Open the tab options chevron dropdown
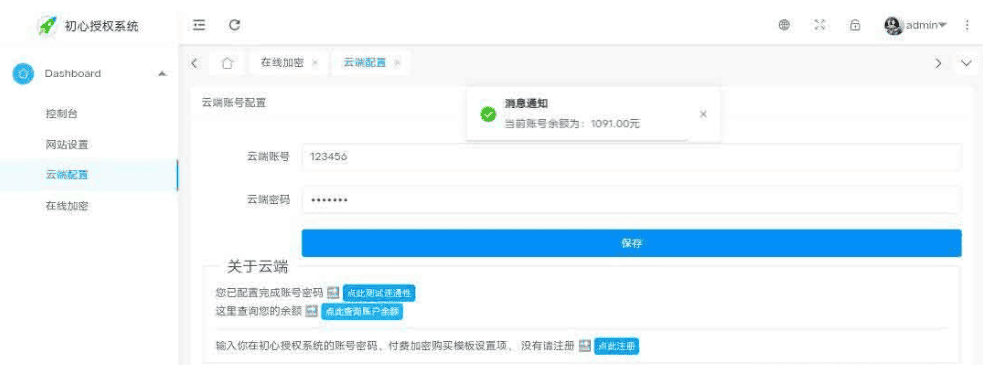Viewport: 983px width, 365px height. click(966, 63)
